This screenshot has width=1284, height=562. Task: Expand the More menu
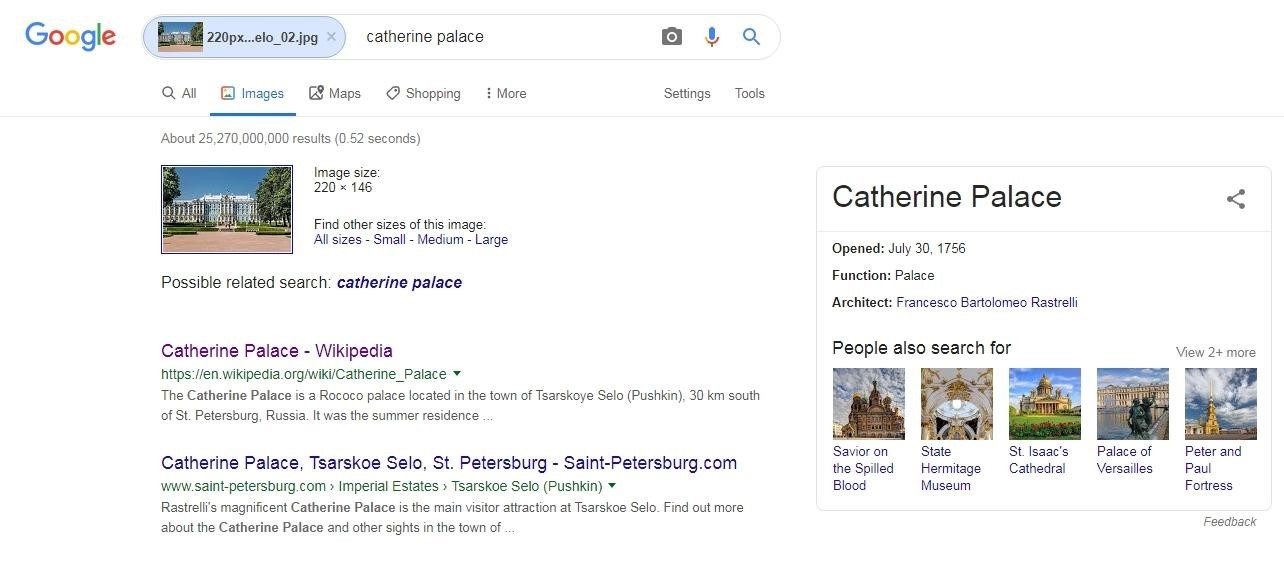click(505, 93)
